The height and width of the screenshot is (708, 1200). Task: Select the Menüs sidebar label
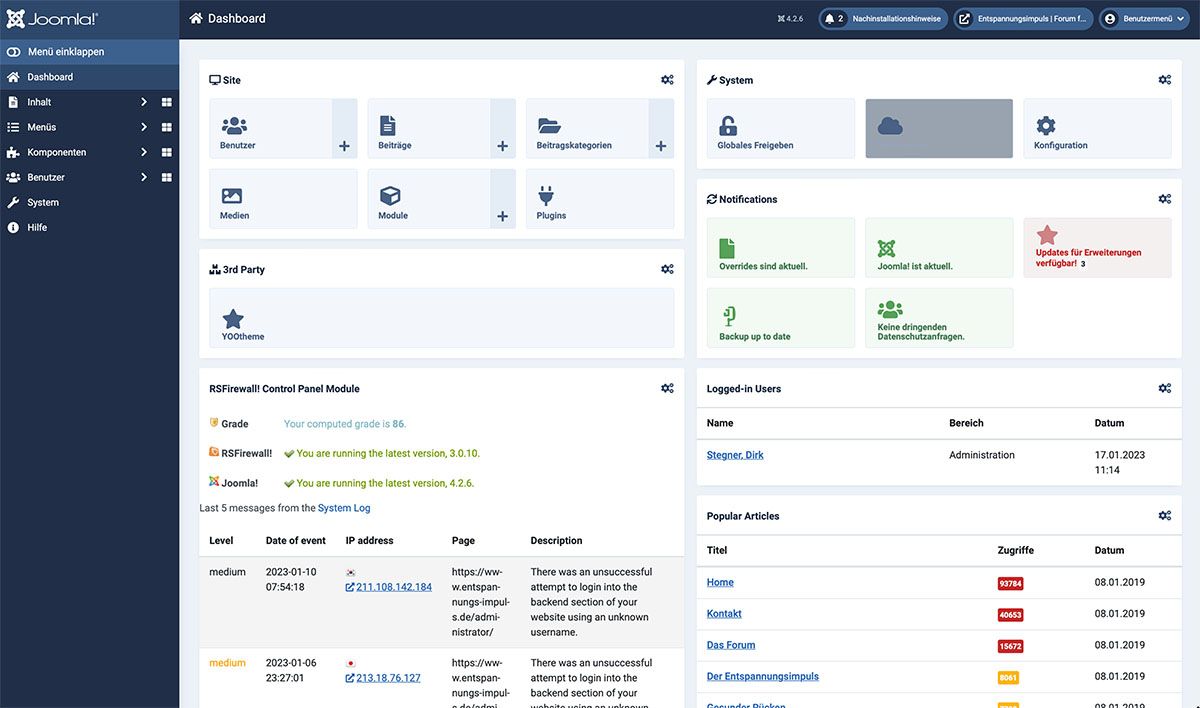pos(42,127)
